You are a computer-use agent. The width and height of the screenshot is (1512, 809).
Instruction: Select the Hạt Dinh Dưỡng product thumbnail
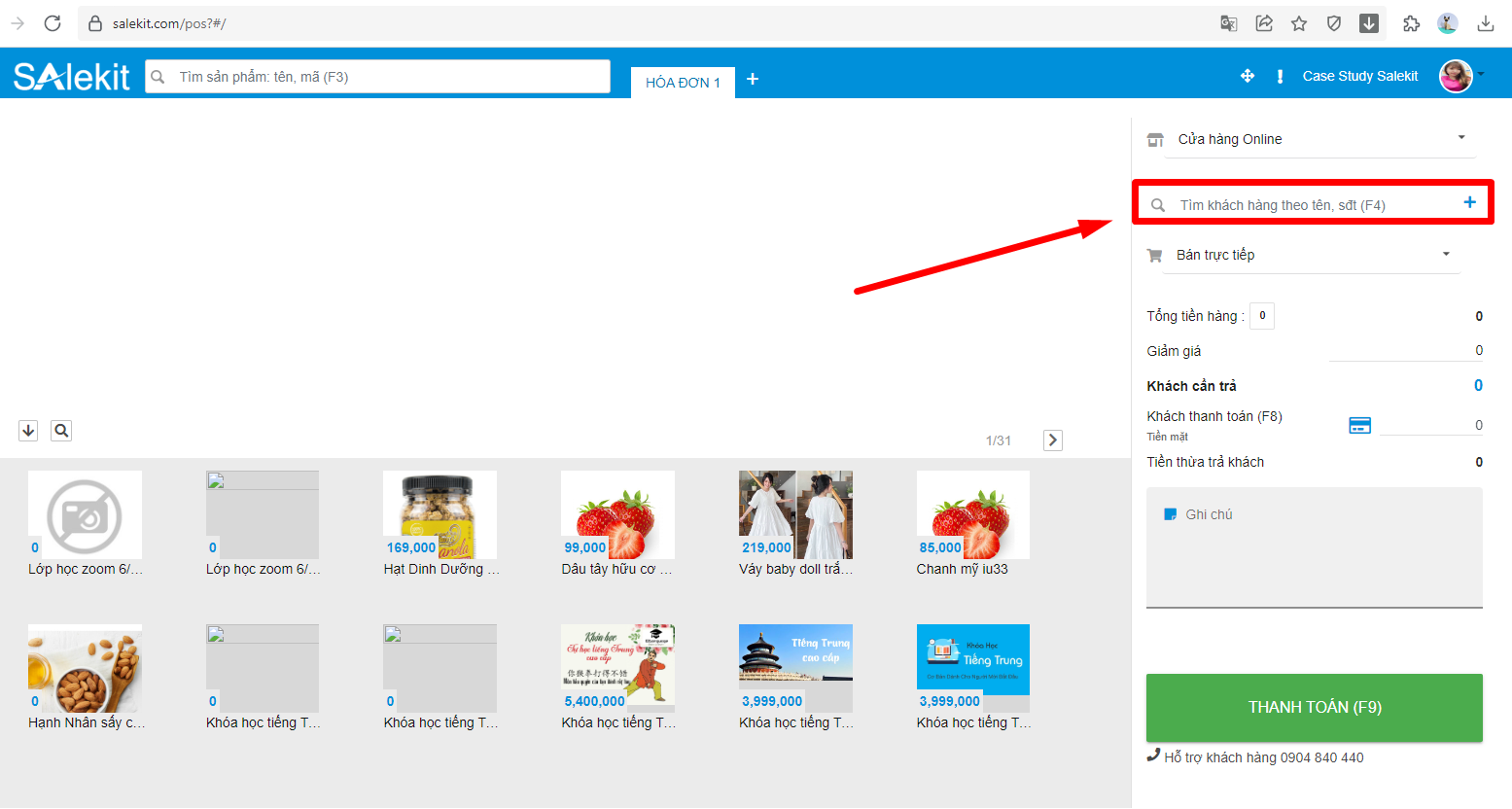pos(440,514)
